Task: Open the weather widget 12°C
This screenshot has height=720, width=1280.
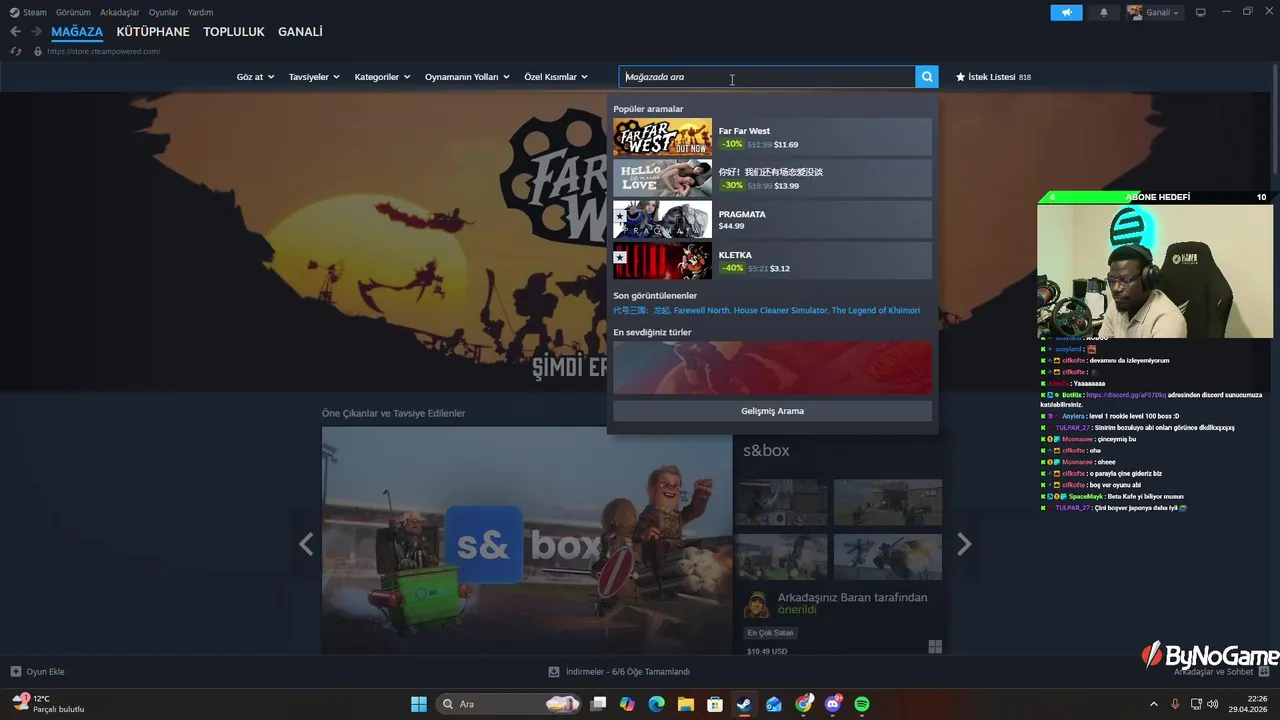Action: pyautogui.click(x=48, y=704)
